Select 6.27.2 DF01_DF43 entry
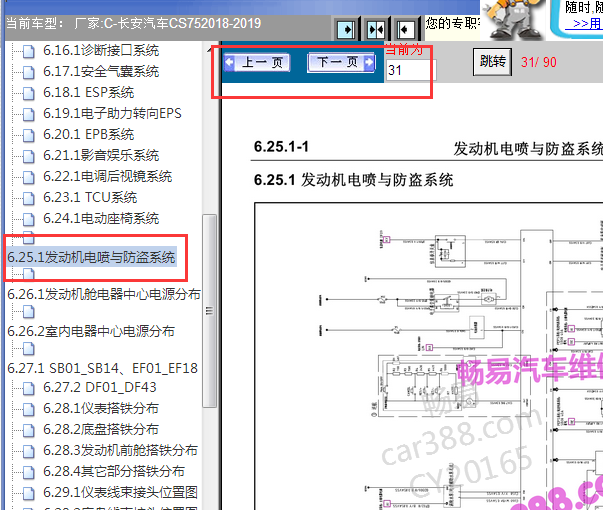 click(100, 387)
